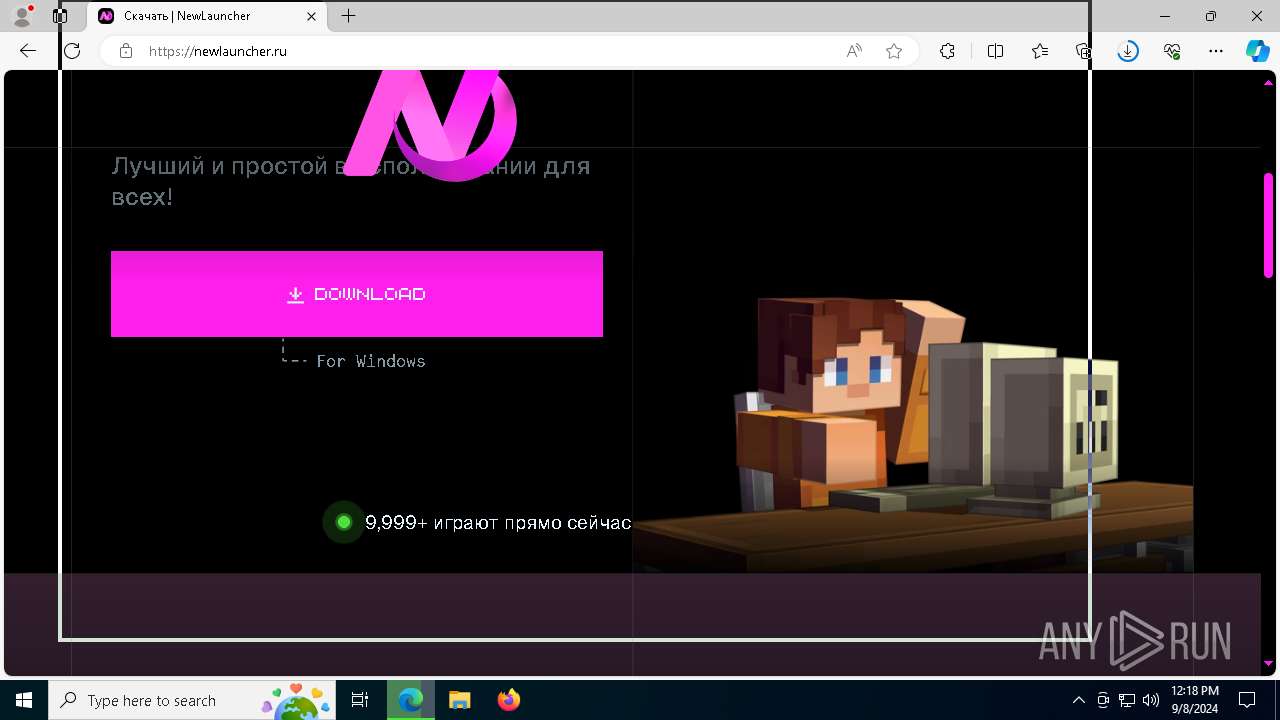Click the page's pink vertical scrollbar thumb

(1268, 225)
